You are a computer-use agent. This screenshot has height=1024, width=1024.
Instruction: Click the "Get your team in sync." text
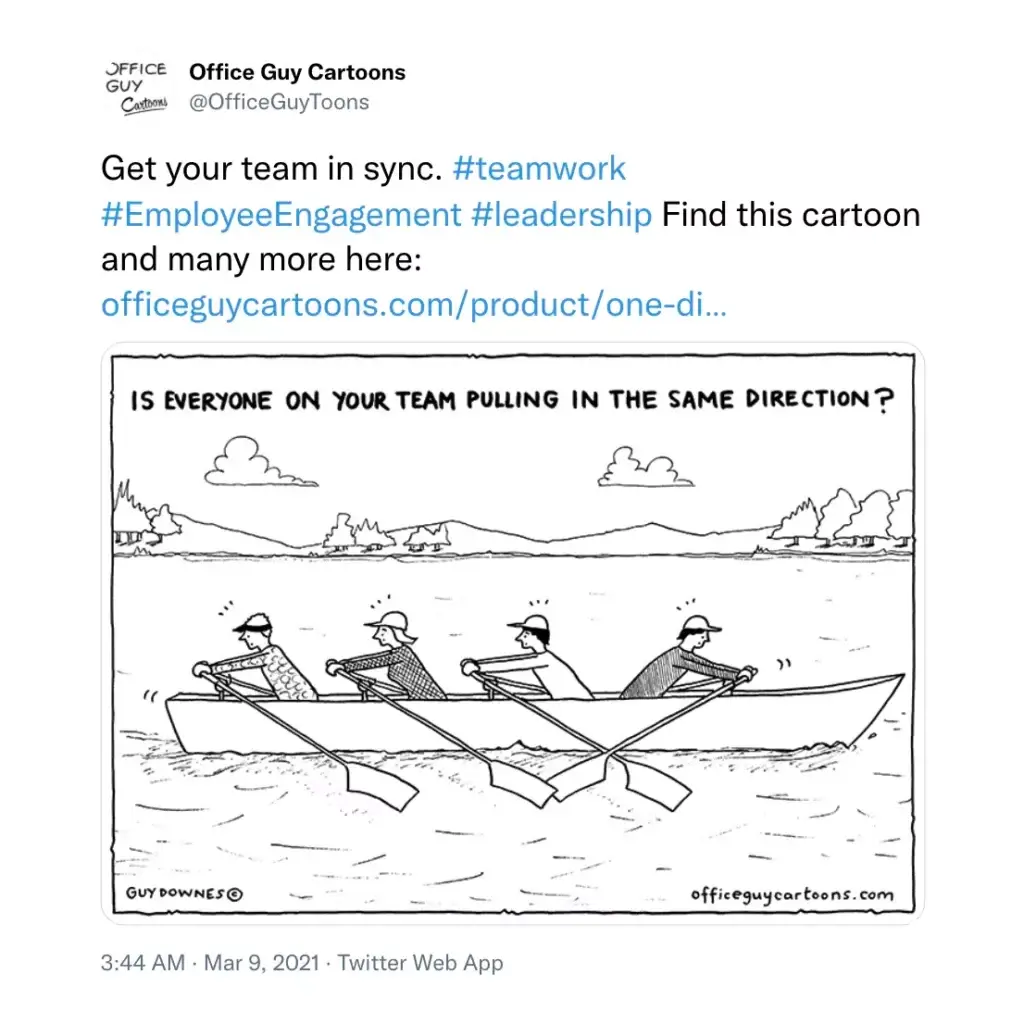coord(271,167)
